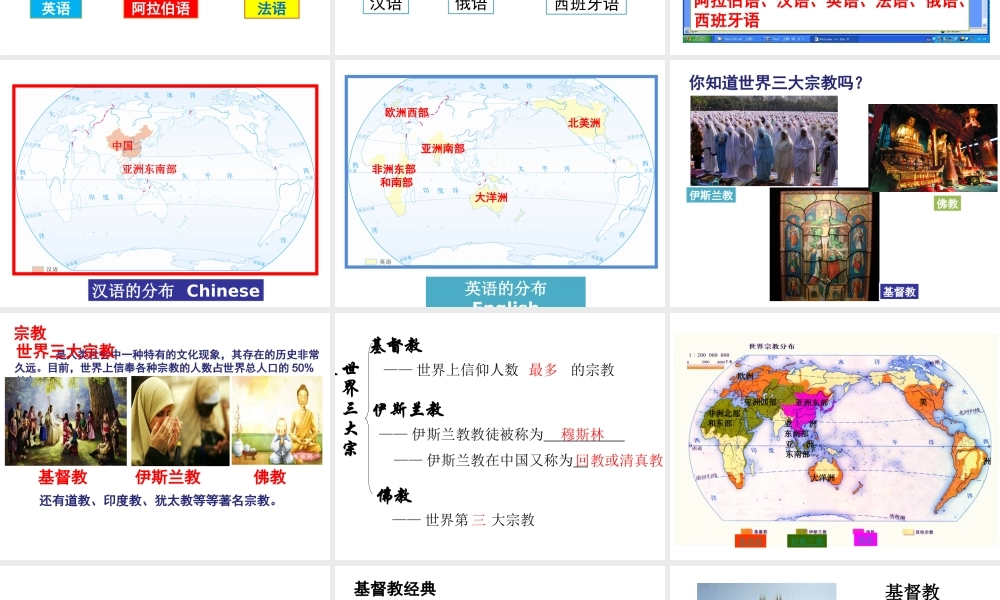The width and height of the screenshot is (1000, 600).
Task: Click the 世界宗教分布 map title
Action: tap(772, 346)
